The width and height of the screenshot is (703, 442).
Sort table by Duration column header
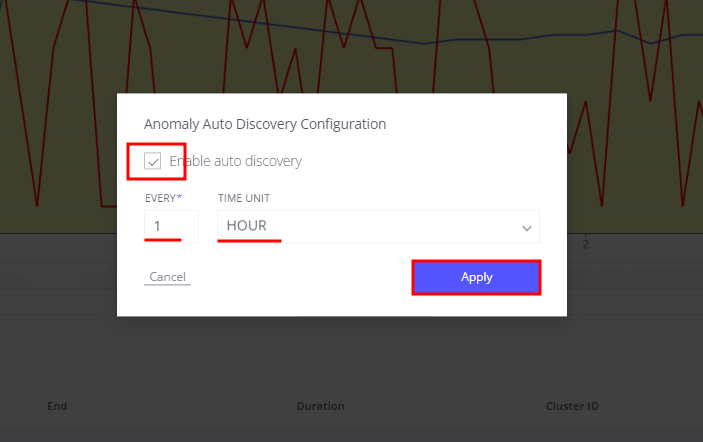tap(320, 406)
